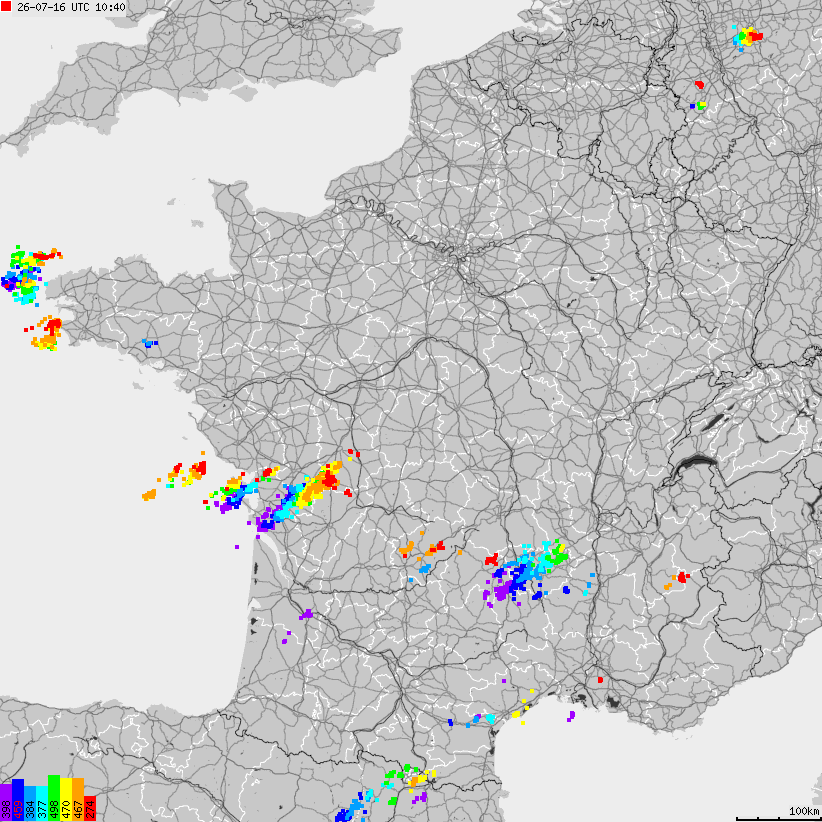822x822 pixels.
Task: Click the red square beside the timestamp
Action: [6, 6]
